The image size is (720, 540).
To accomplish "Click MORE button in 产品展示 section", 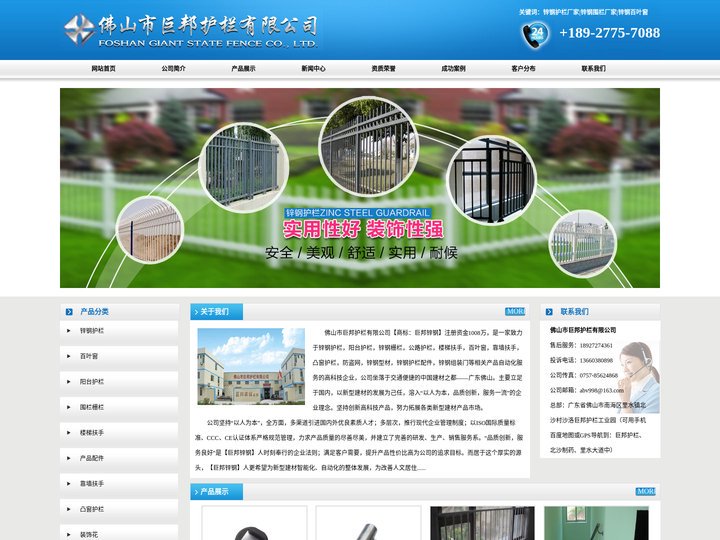I will click(x=646, y=491).
